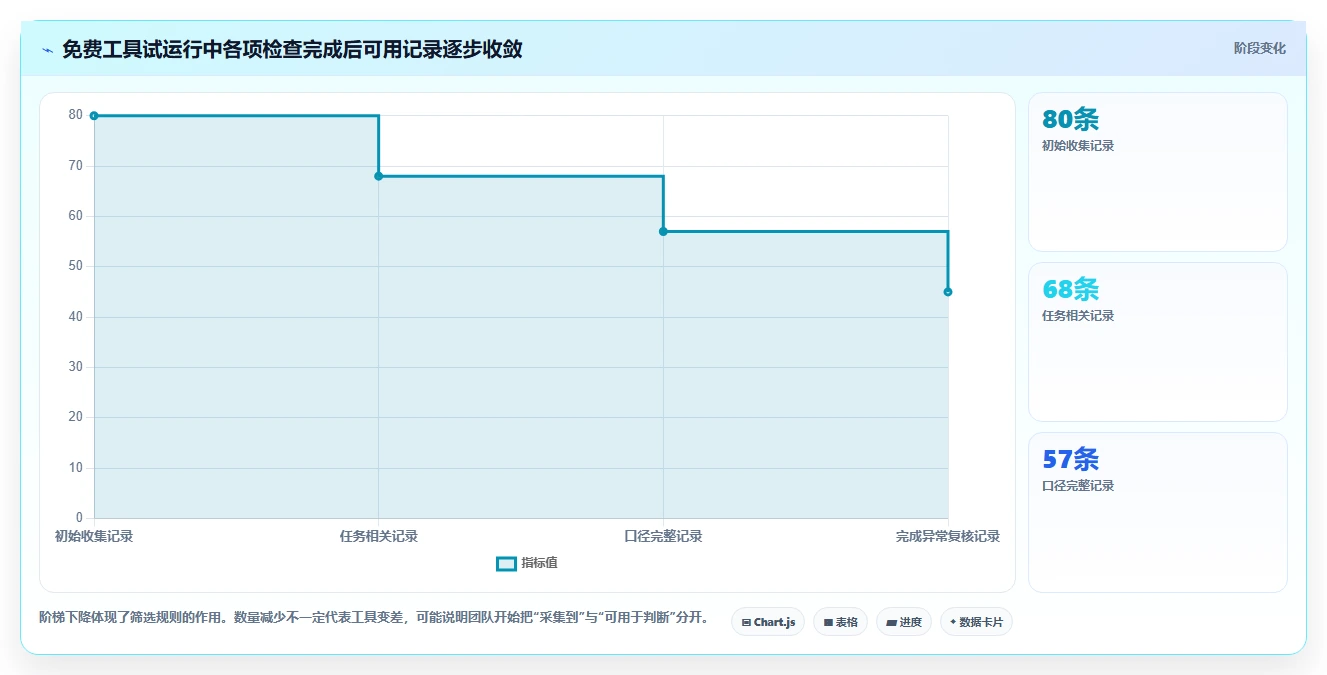This screenshot has height=675, width=1327.
Task: Click the 表格 tag
Action: (840, 622)
